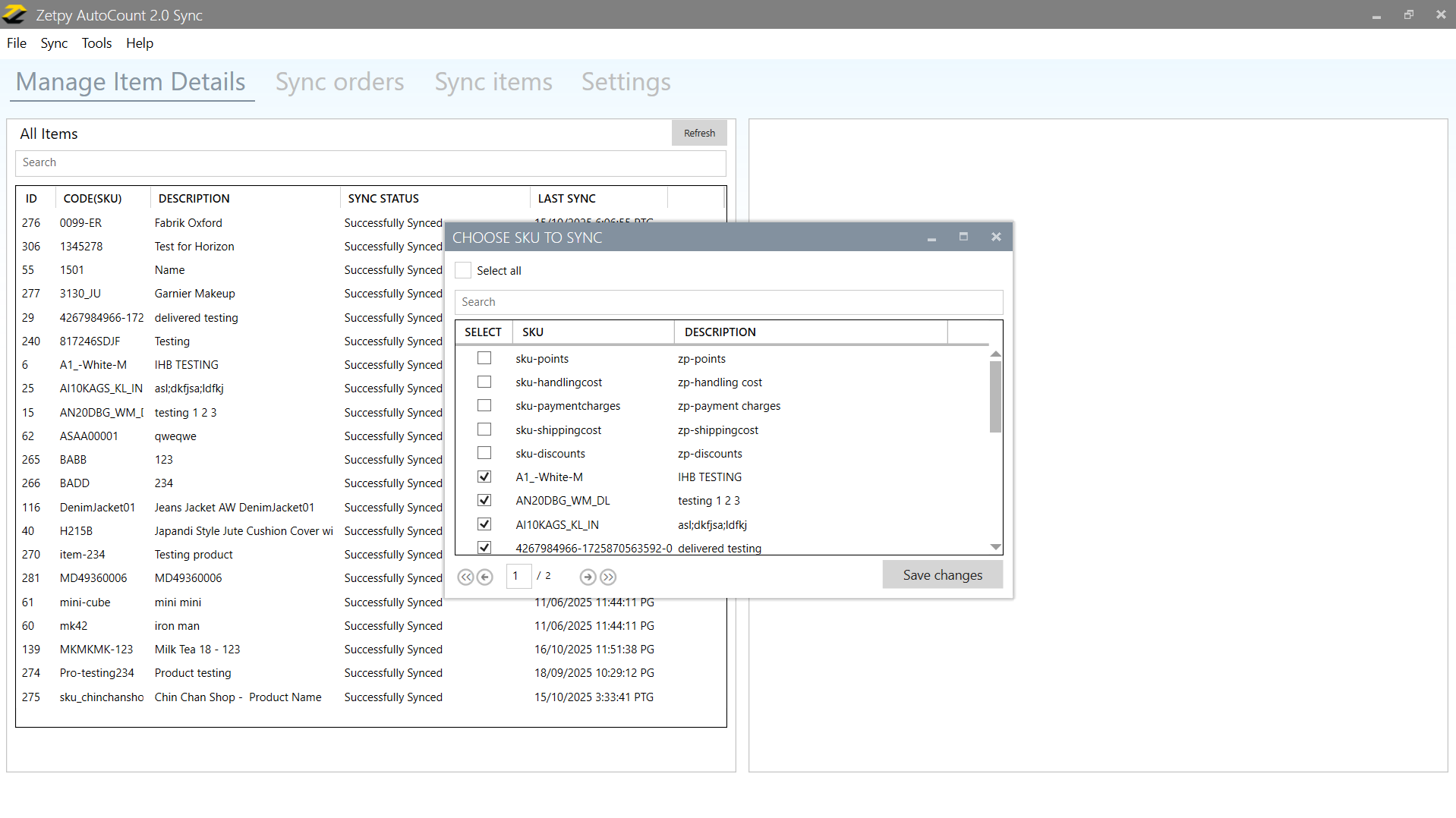The image size is (1456, 818).
Task: Switch to the Sync orders tab
Action: click(x=339, y=82)
